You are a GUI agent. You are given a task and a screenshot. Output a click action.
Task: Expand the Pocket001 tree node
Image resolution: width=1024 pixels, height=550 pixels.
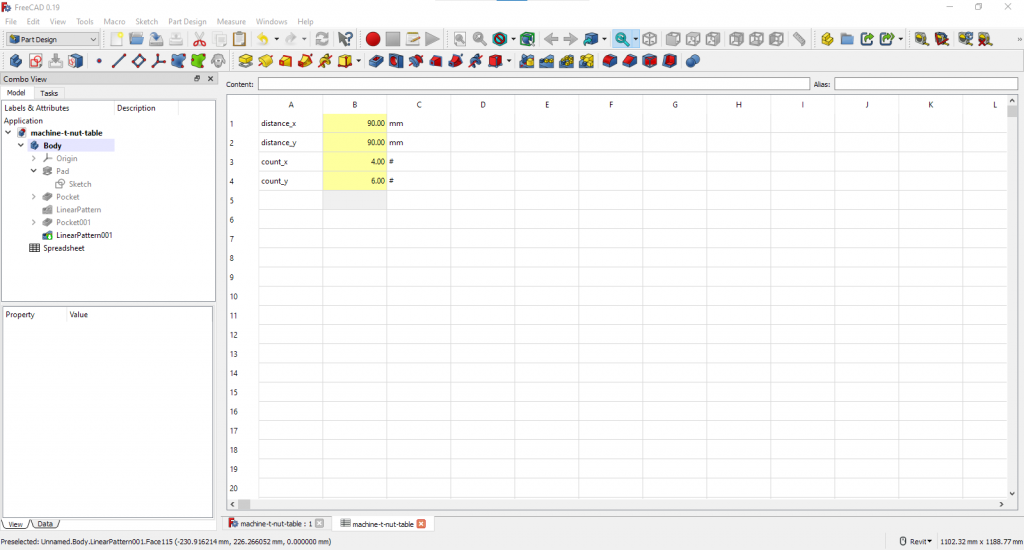34,222
